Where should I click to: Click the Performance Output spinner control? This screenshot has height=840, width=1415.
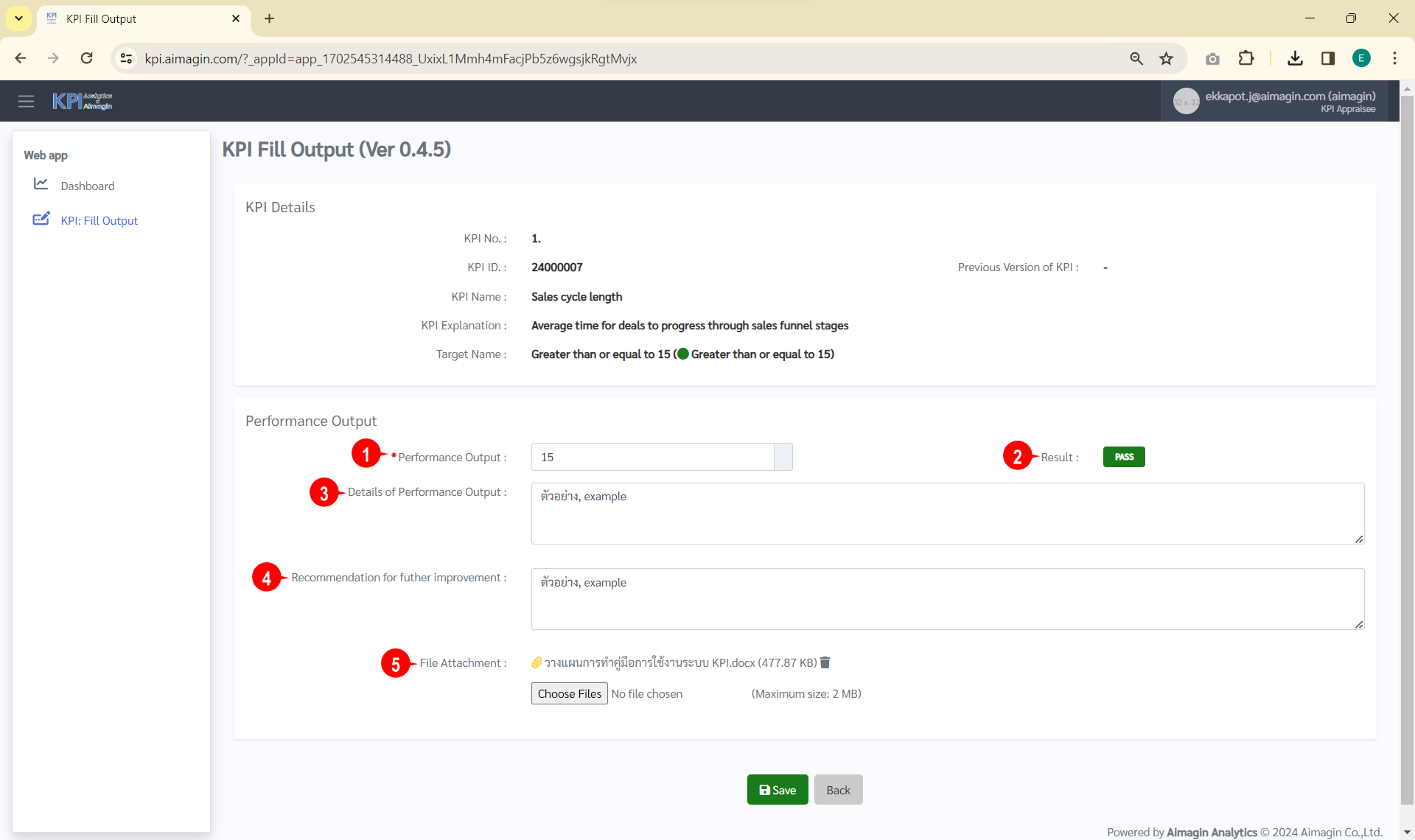(783, 457)
